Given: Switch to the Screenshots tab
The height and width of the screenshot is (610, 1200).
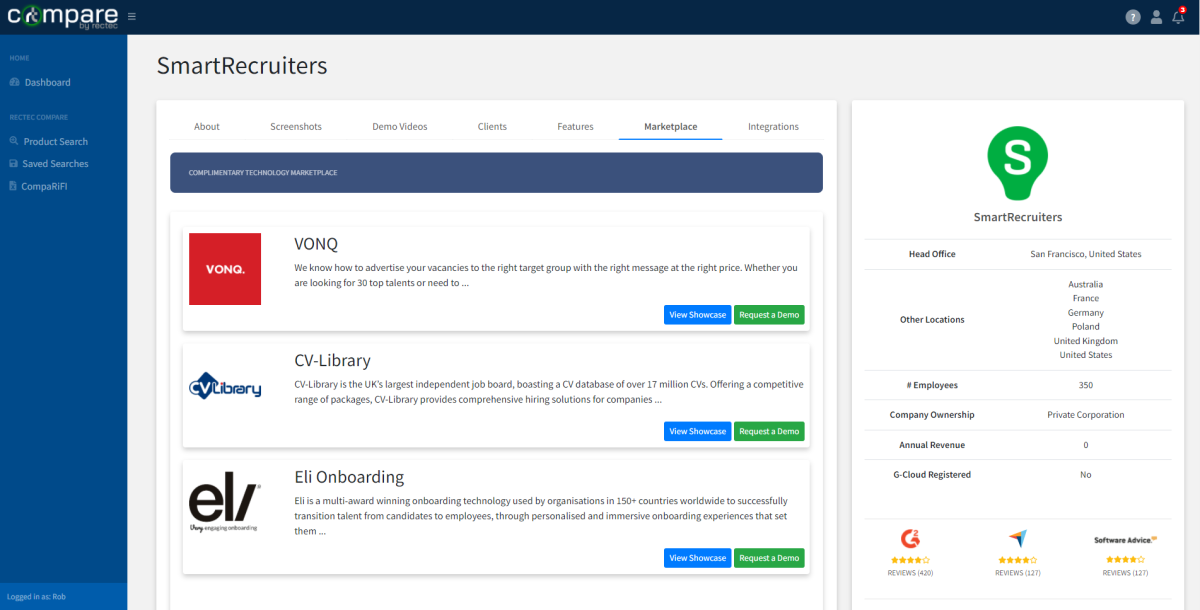Looking at the screenshot, I should tap(296, 127).
